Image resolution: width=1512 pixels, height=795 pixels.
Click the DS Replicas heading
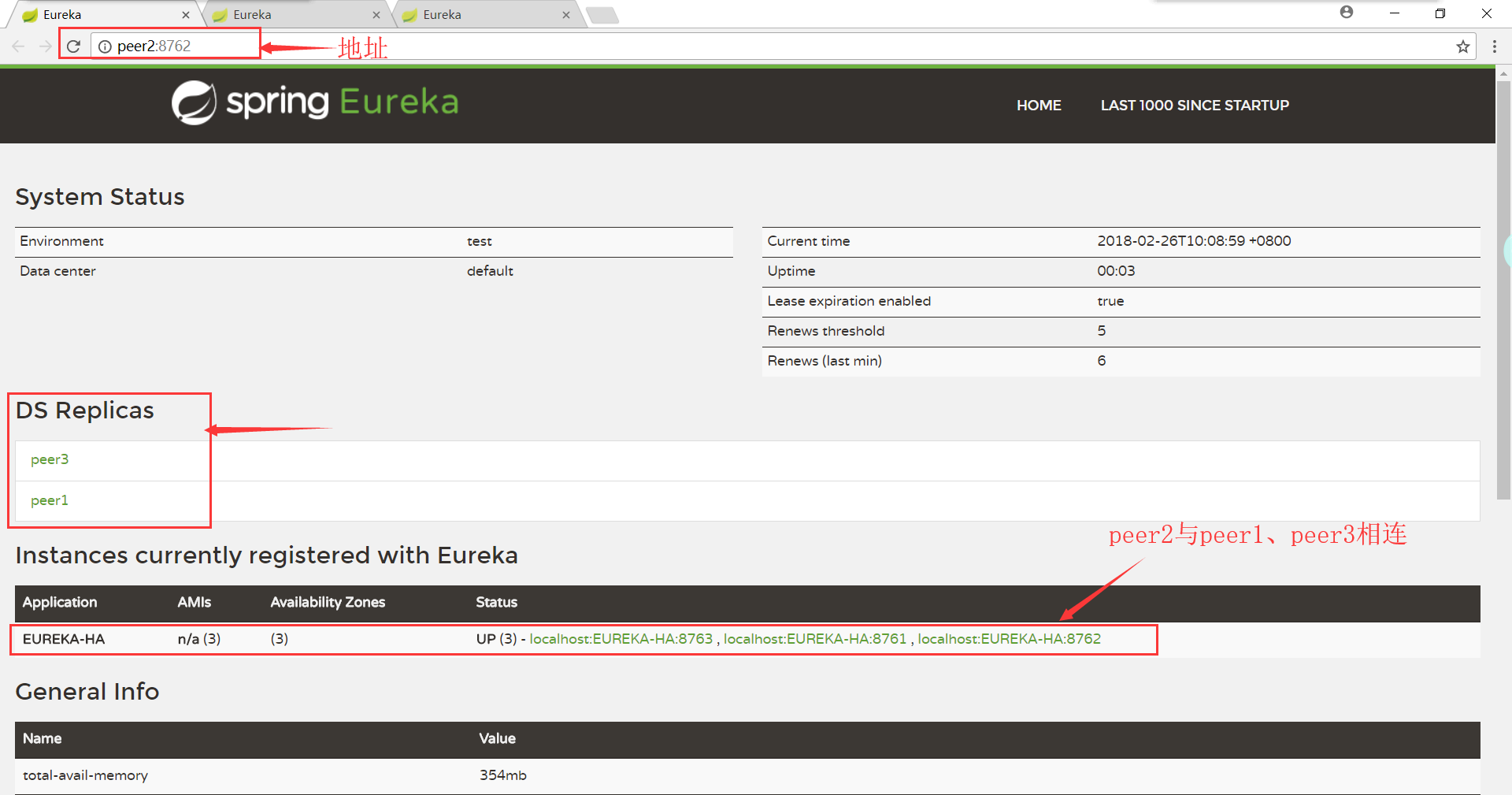click(85, 411)
